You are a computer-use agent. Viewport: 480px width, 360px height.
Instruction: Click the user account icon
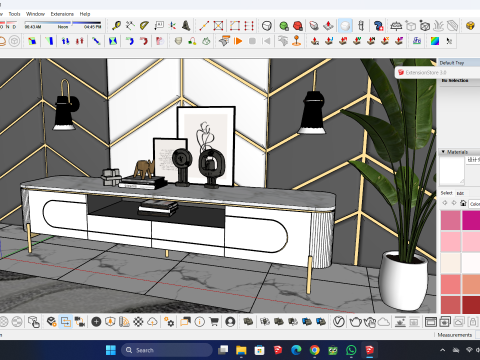230,322
